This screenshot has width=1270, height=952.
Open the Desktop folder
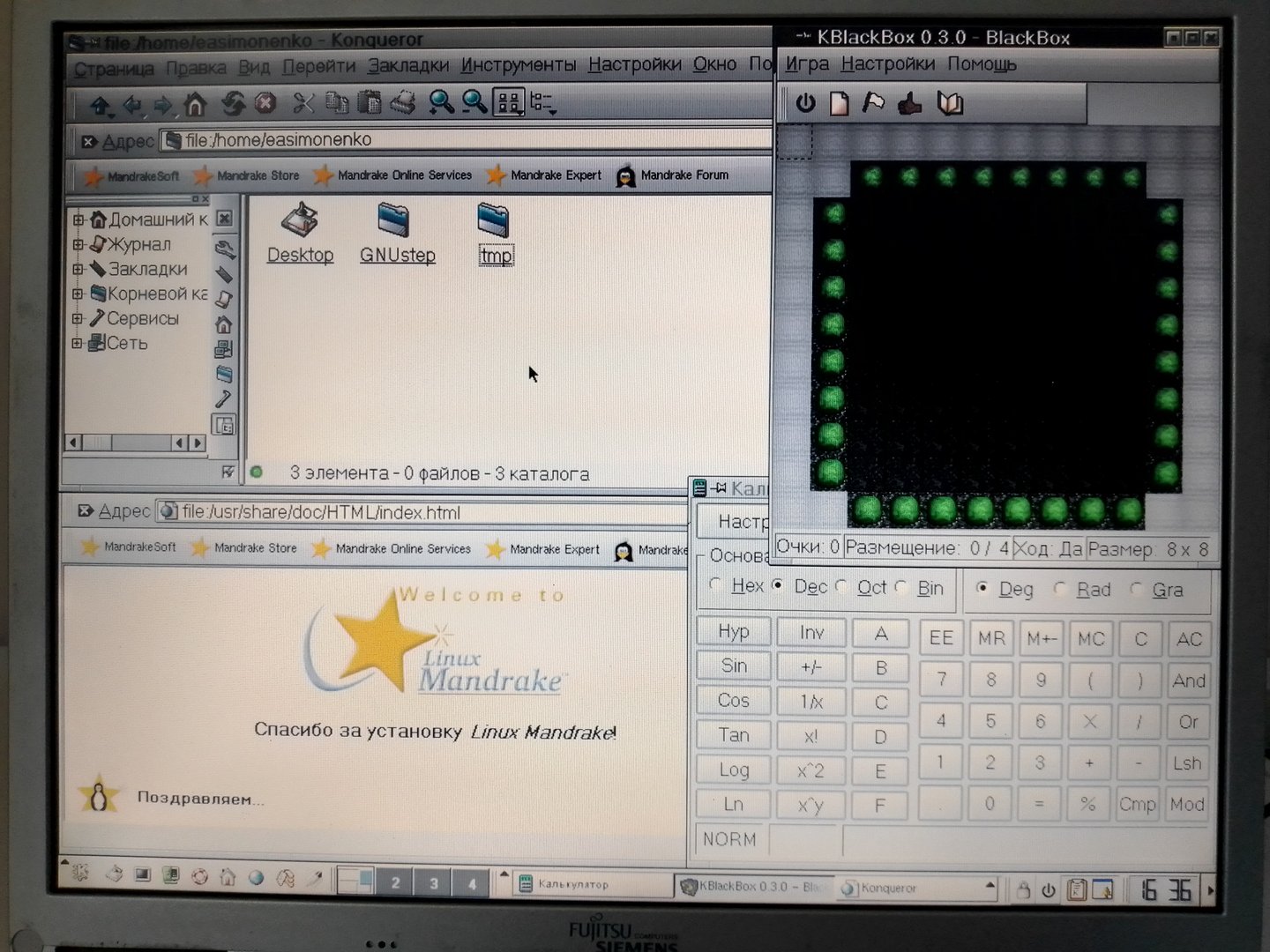301,234
